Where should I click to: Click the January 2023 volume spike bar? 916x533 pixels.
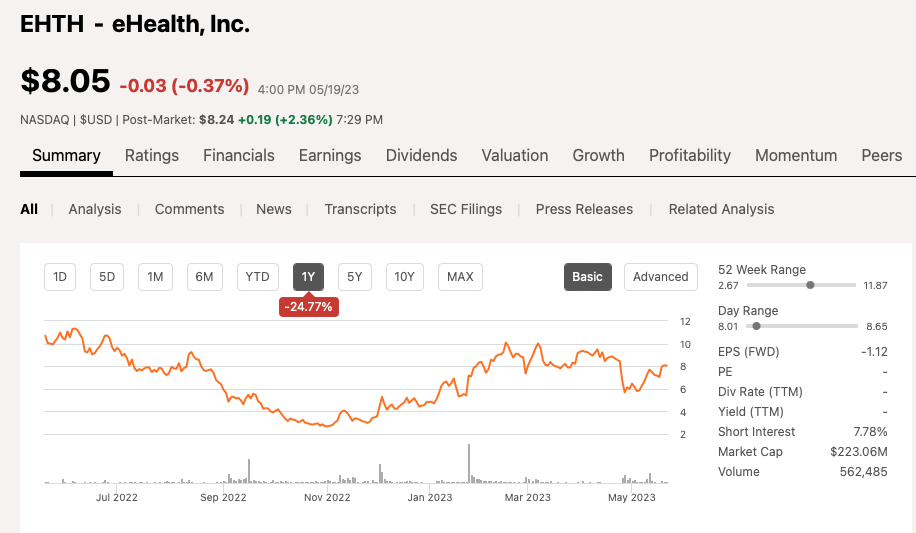coord(468,466)
